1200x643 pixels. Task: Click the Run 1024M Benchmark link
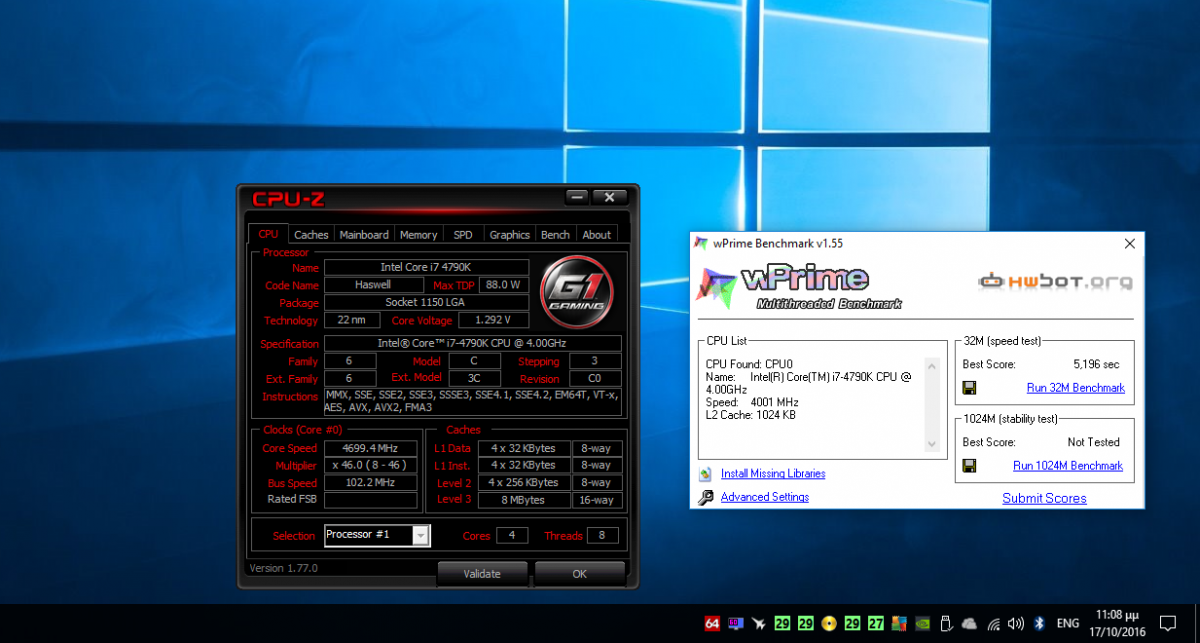tap(1068, 466)
